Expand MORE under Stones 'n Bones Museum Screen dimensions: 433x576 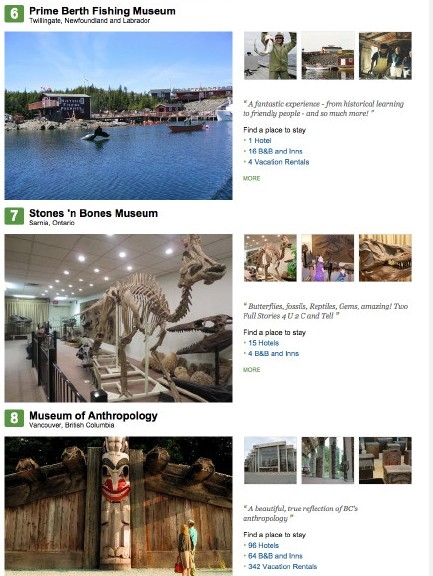tap(252, 370)
